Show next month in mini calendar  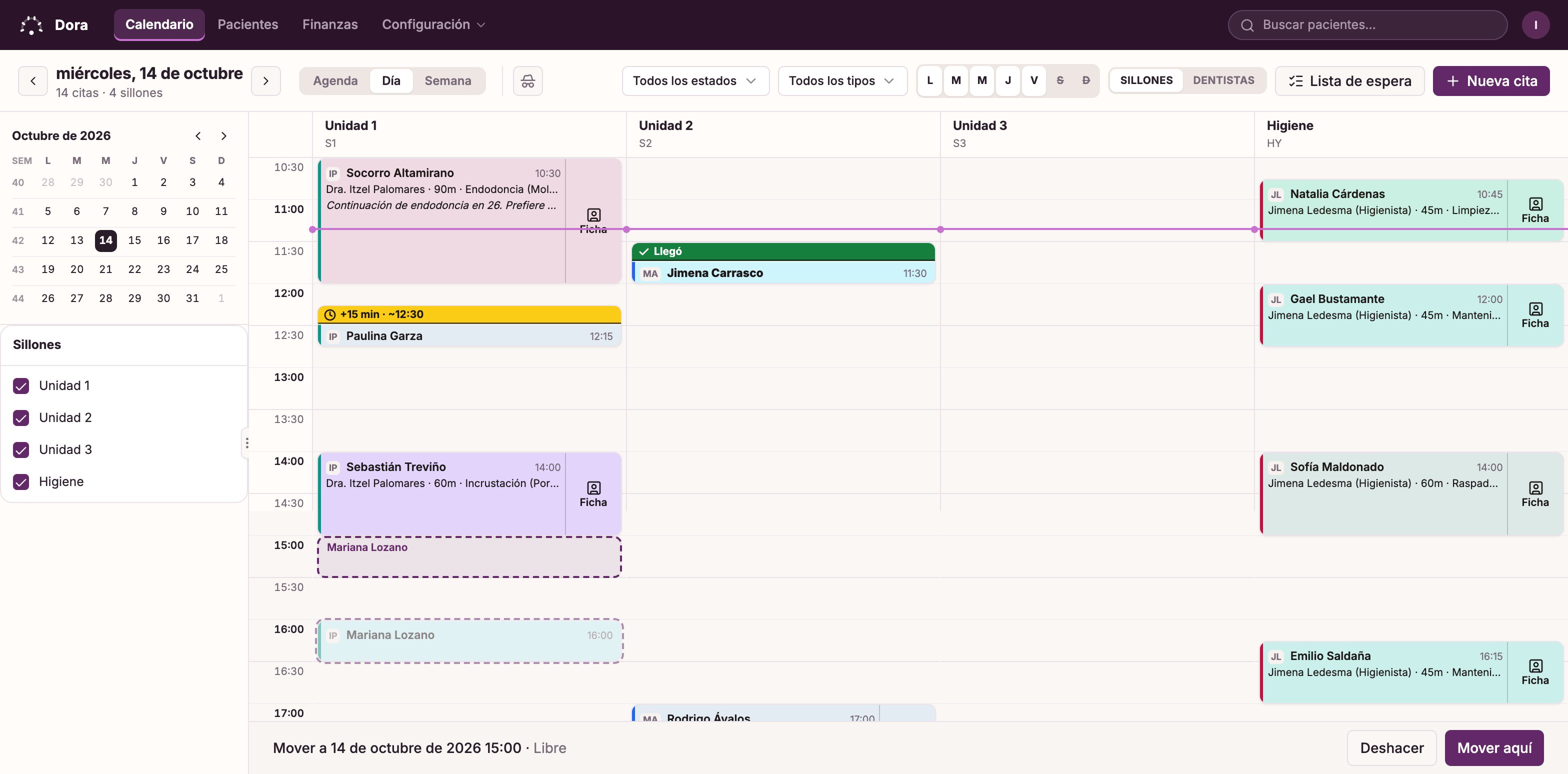click(223, 135)
